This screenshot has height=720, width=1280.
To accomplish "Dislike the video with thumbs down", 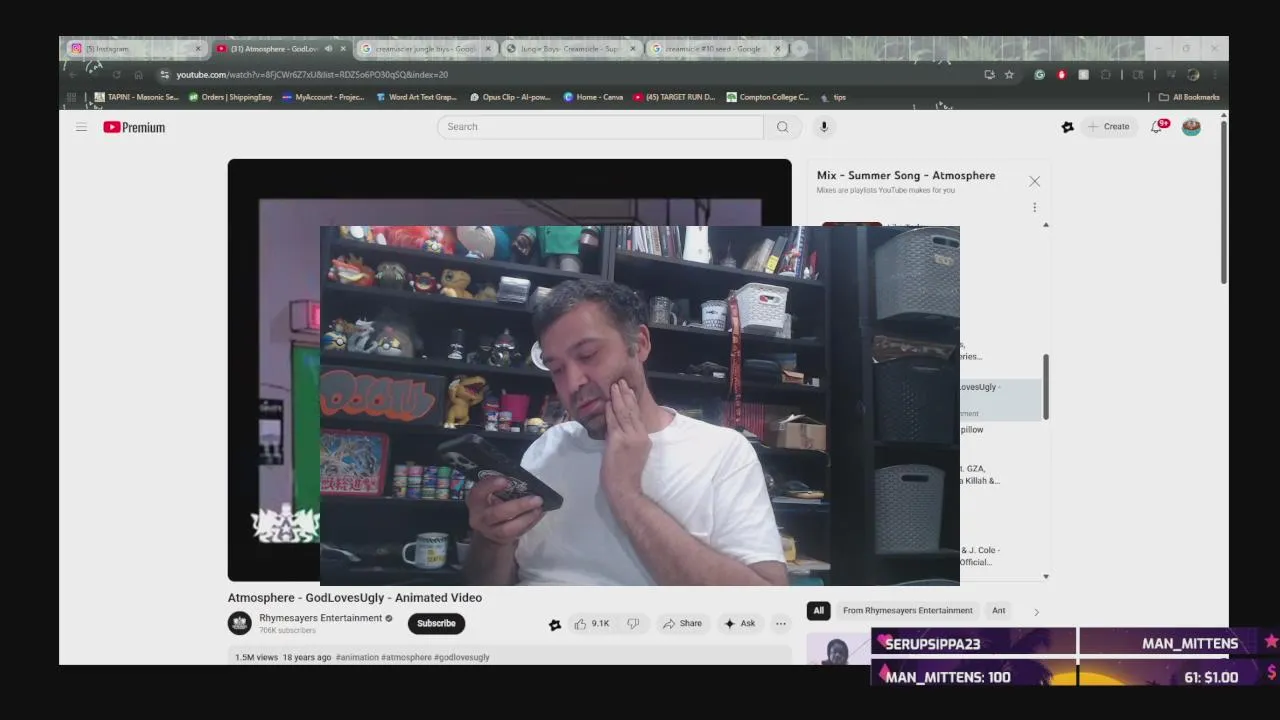I will tap(633, 623).
